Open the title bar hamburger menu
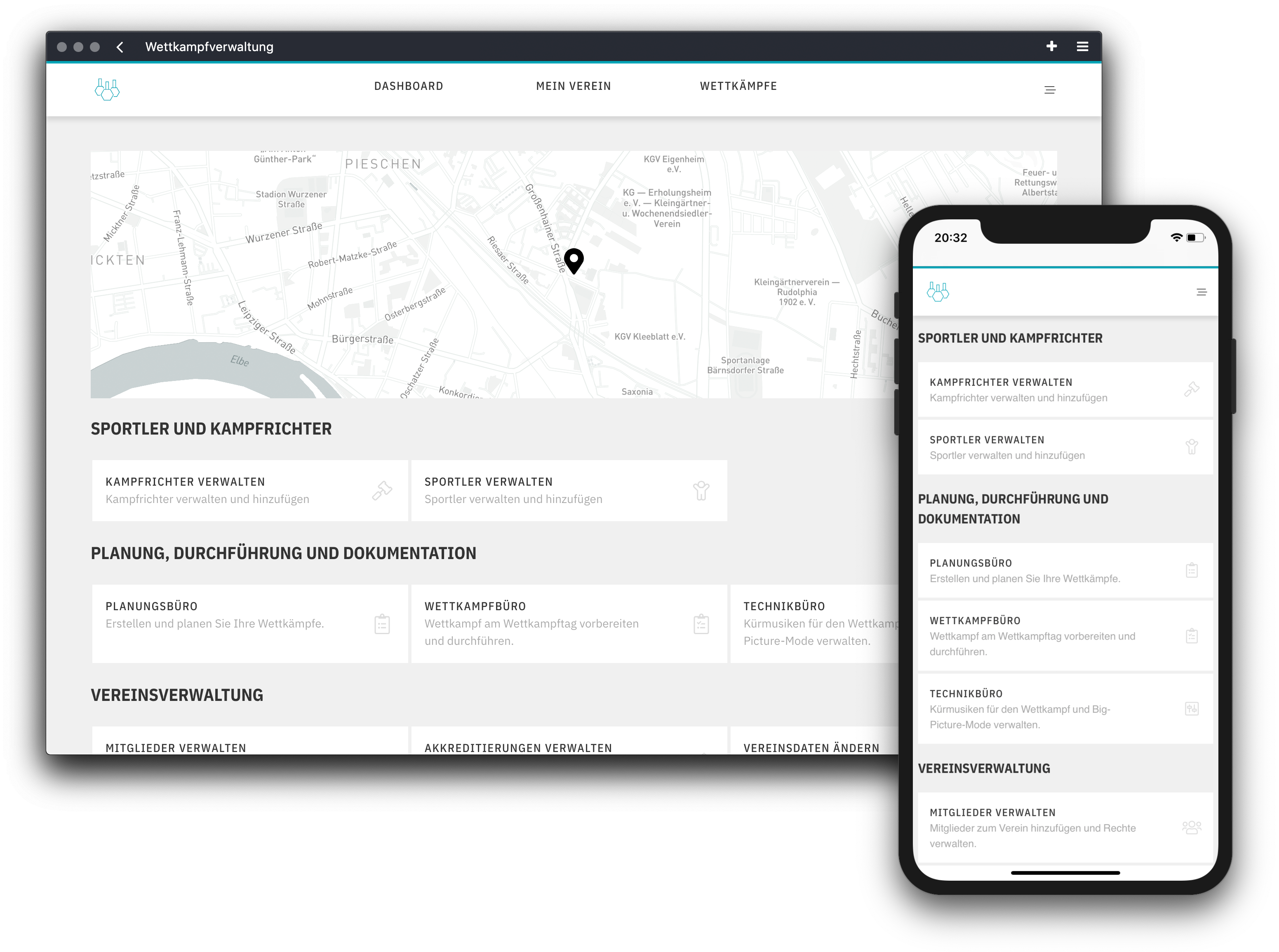The height and width of the screenshot is (952, 1279). click(1083, 46)
